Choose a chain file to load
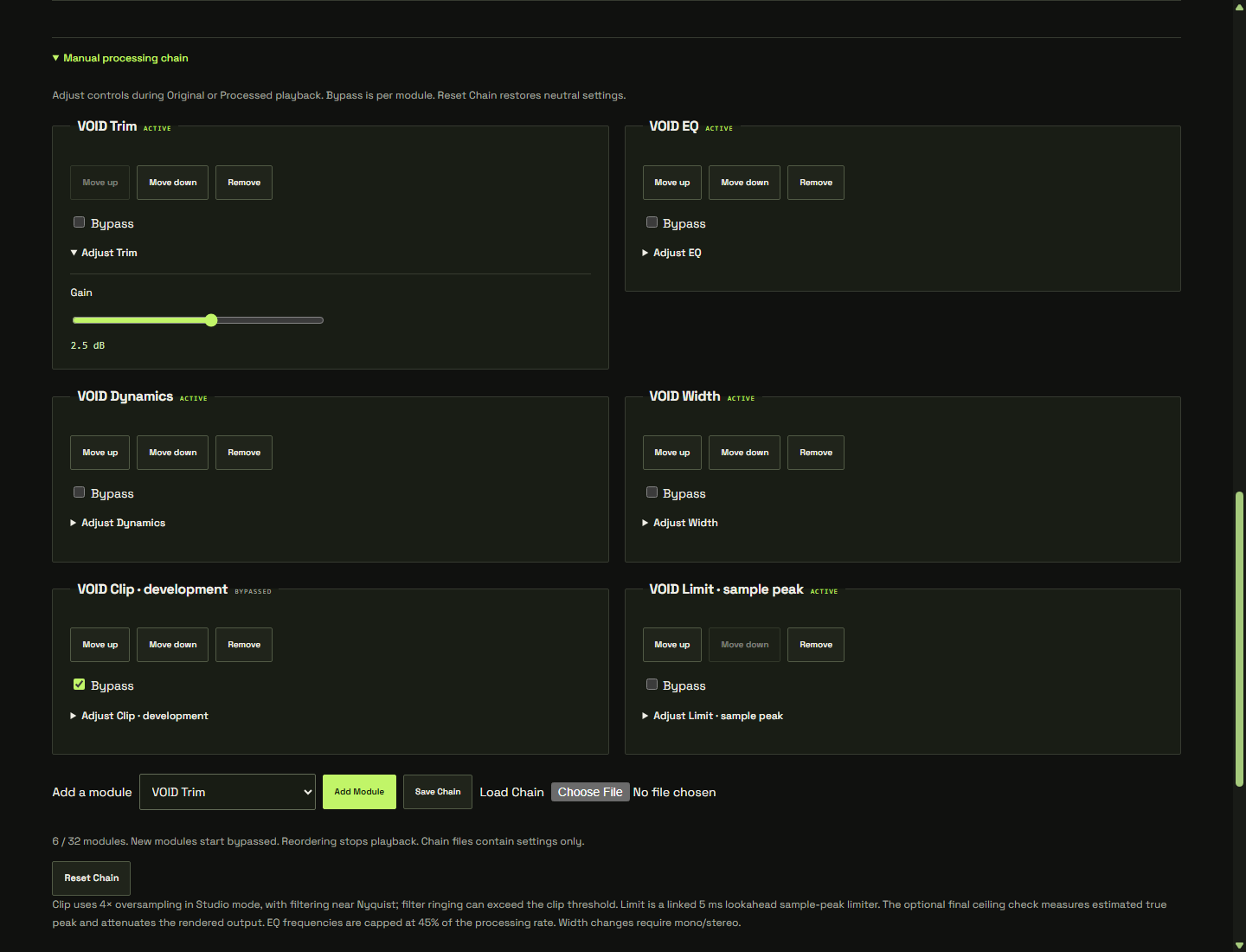The height and width of the screenshot is (952, 1246). point(590,792)
